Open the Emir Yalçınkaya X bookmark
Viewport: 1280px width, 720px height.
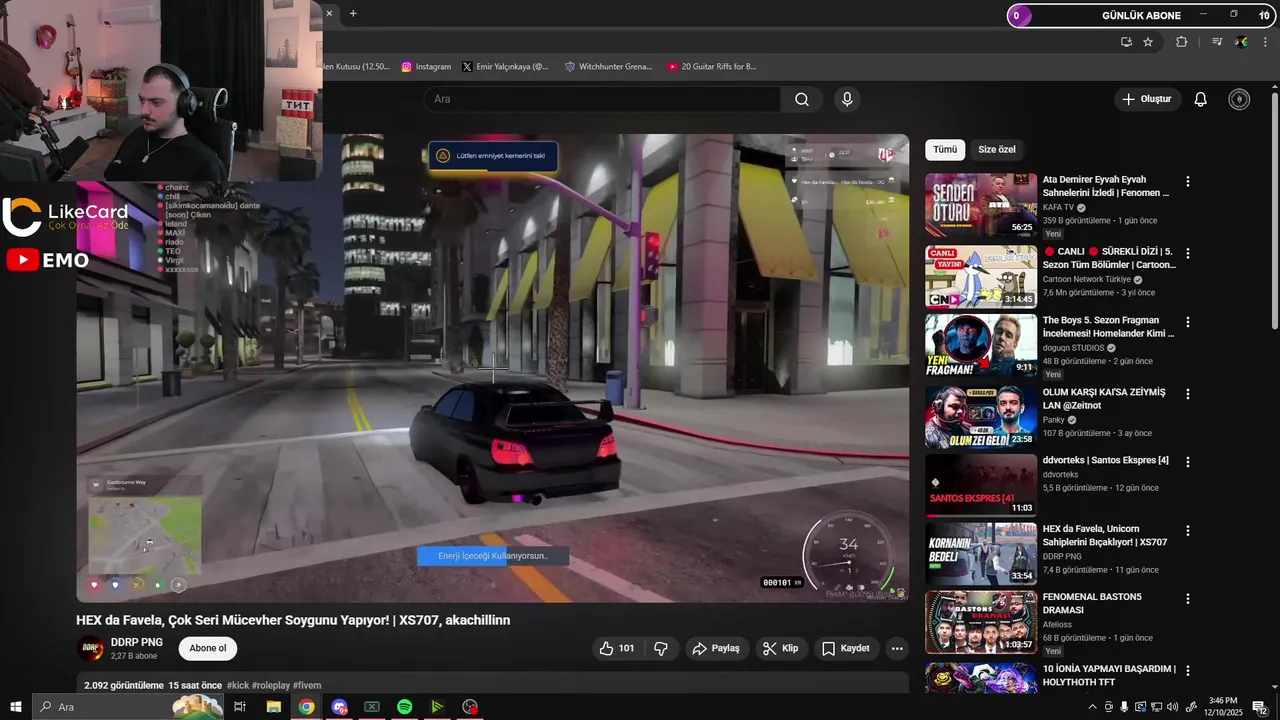(x=505, y=67)
